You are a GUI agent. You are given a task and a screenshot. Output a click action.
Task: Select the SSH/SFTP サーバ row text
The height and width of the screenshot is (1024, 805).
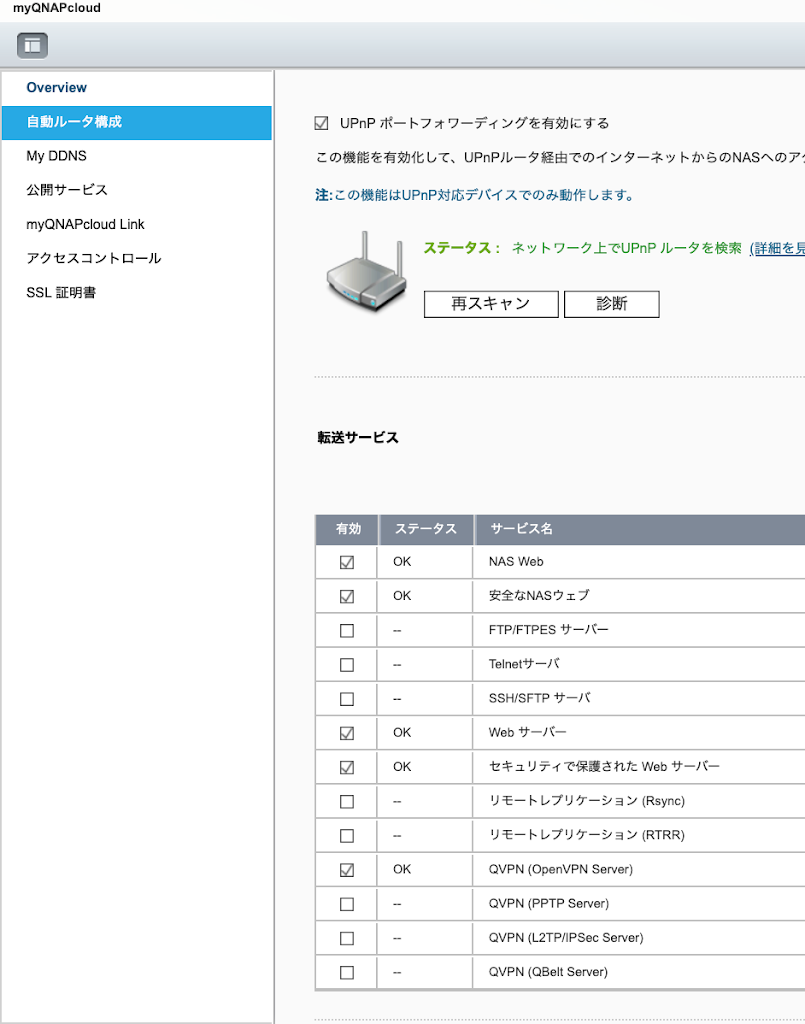540,698
